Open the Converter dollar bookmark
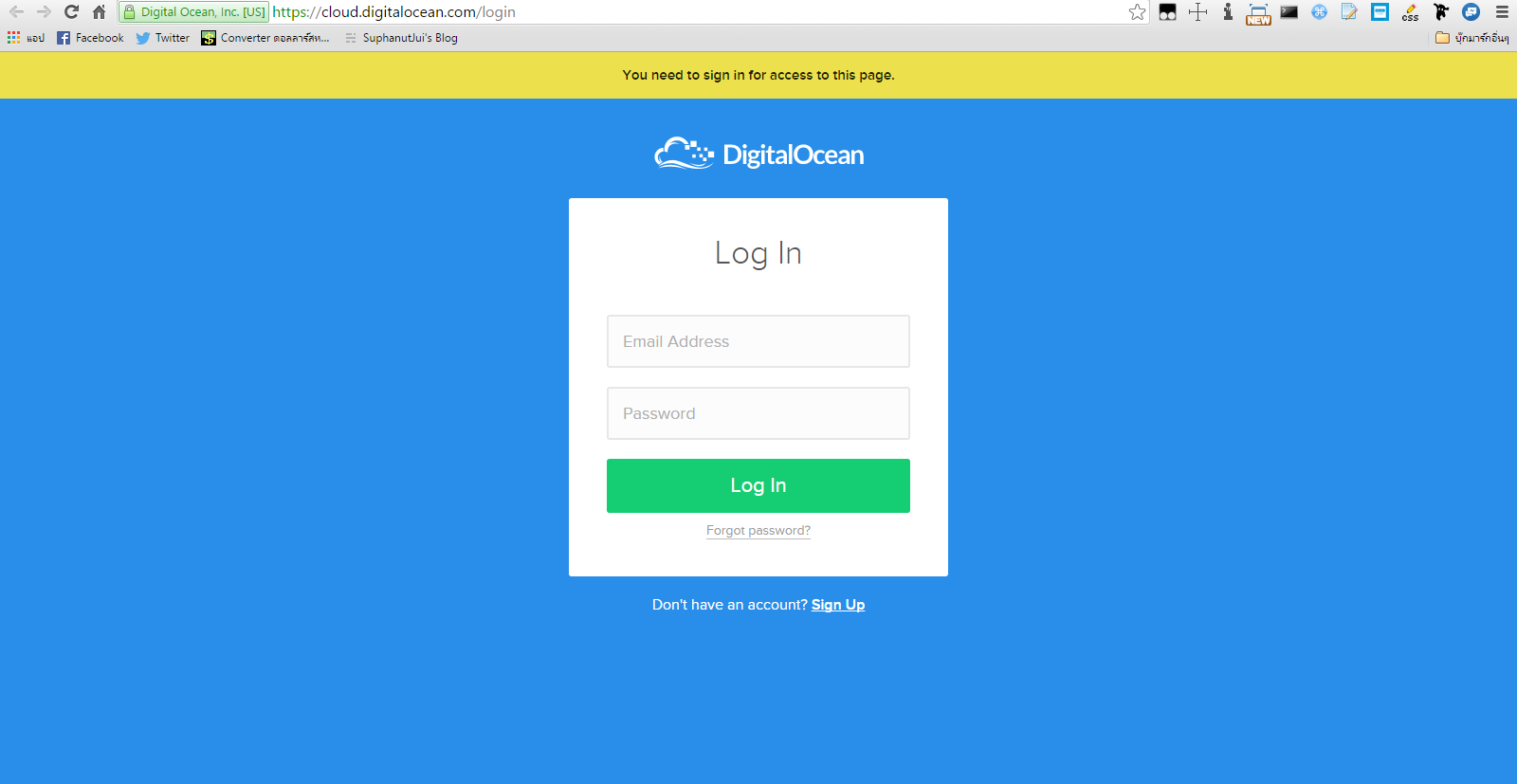 pyautogui.click(x=265, y=38)
